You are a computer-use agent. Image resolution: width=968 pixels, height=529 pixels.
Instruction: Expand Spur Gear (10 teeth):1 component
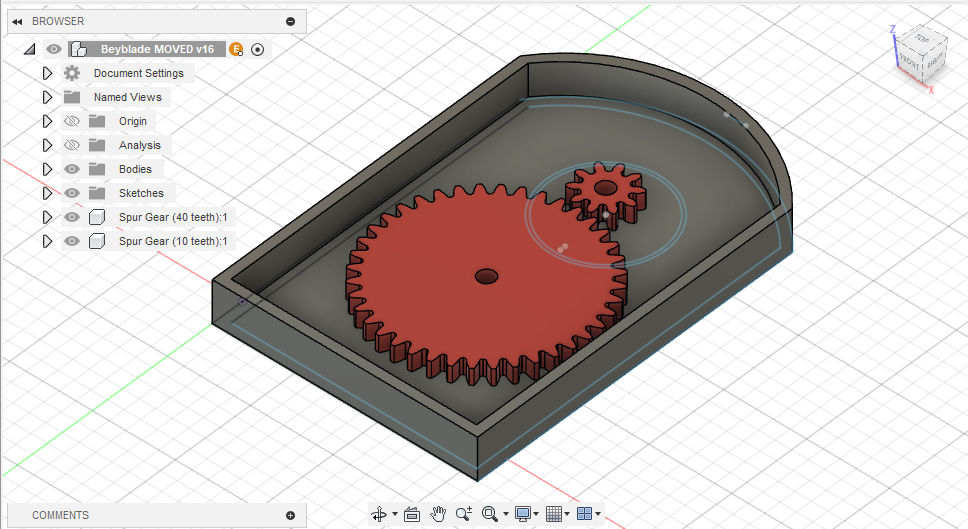pyautogui.click(x=48, y=241)
